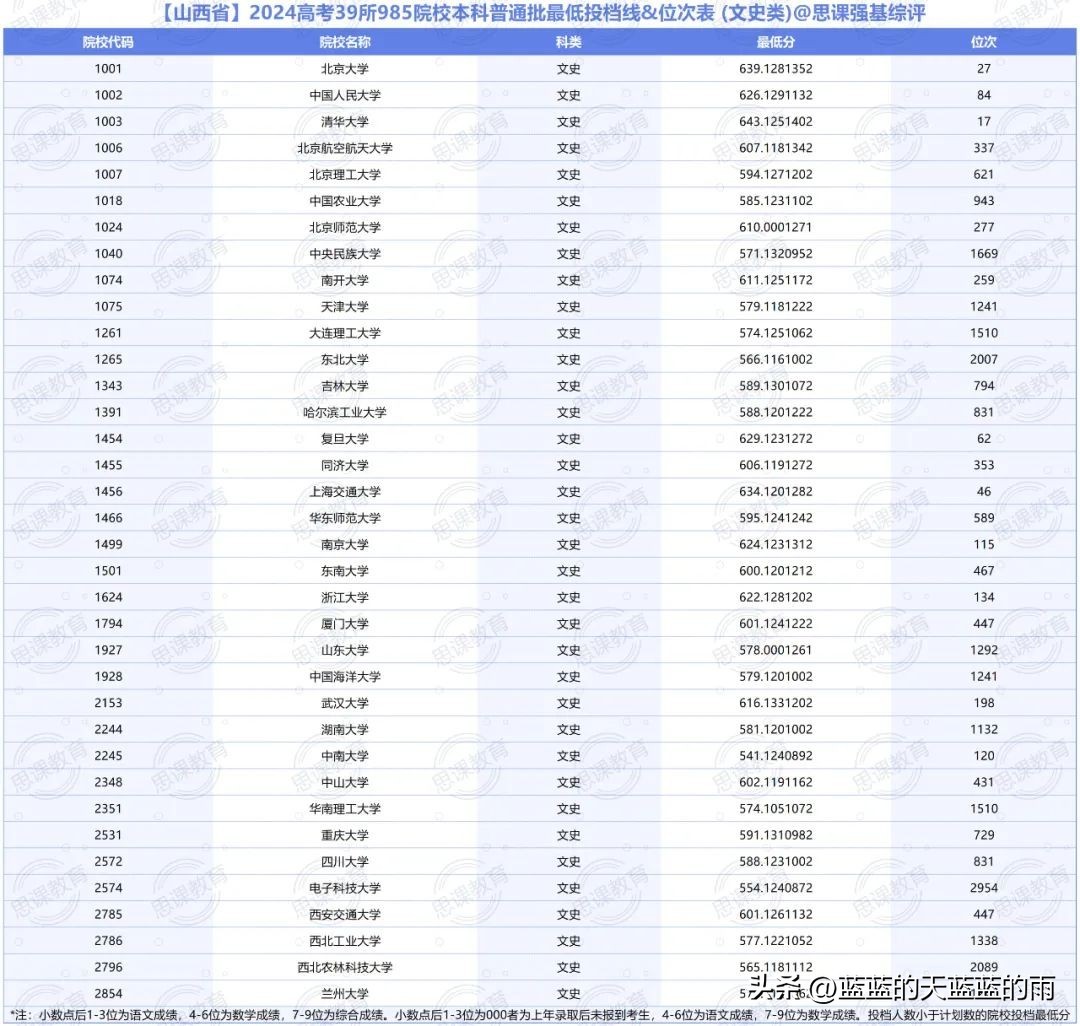This screenshot has width=1080, height=1026.
Task: Click the 西北农林科技大学 name cell
Action: pyautogui.click(x=345, y=967)
